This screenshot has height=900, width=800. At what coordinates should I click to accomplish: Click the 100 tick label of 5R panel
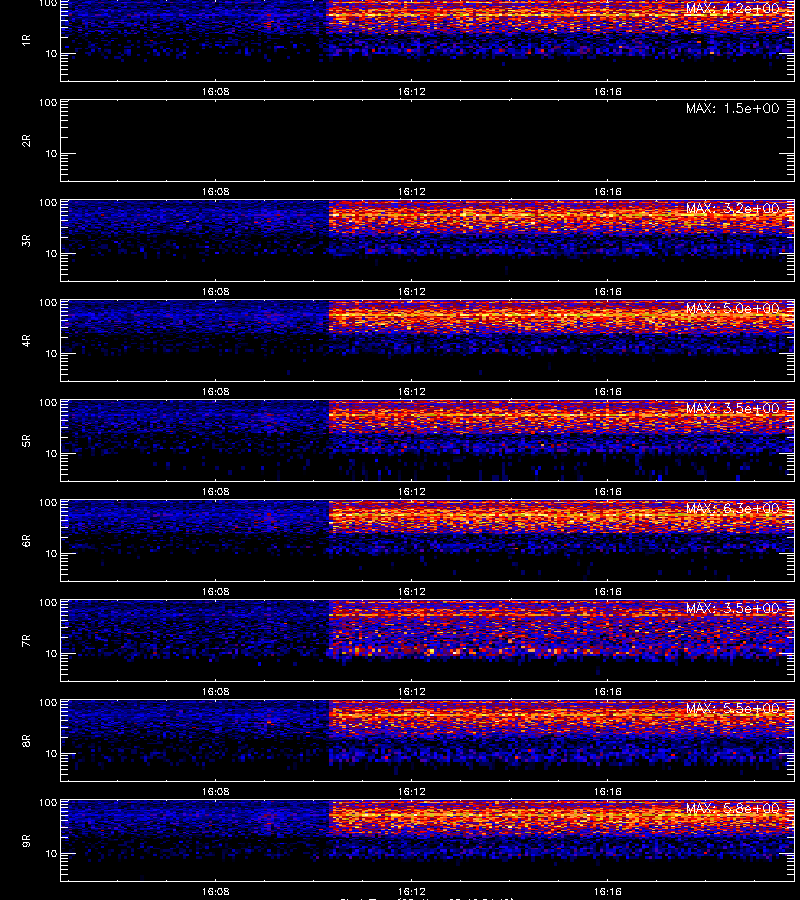(48, 403)
